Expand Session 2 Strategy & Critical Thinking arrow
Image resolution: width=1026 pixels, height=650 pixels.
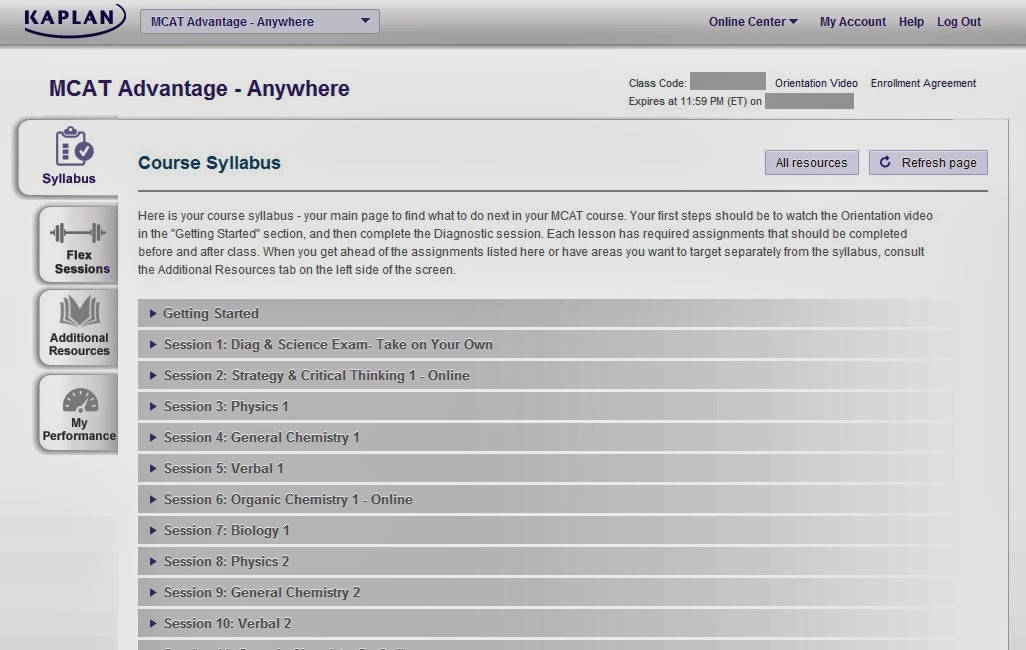point(152,376)
